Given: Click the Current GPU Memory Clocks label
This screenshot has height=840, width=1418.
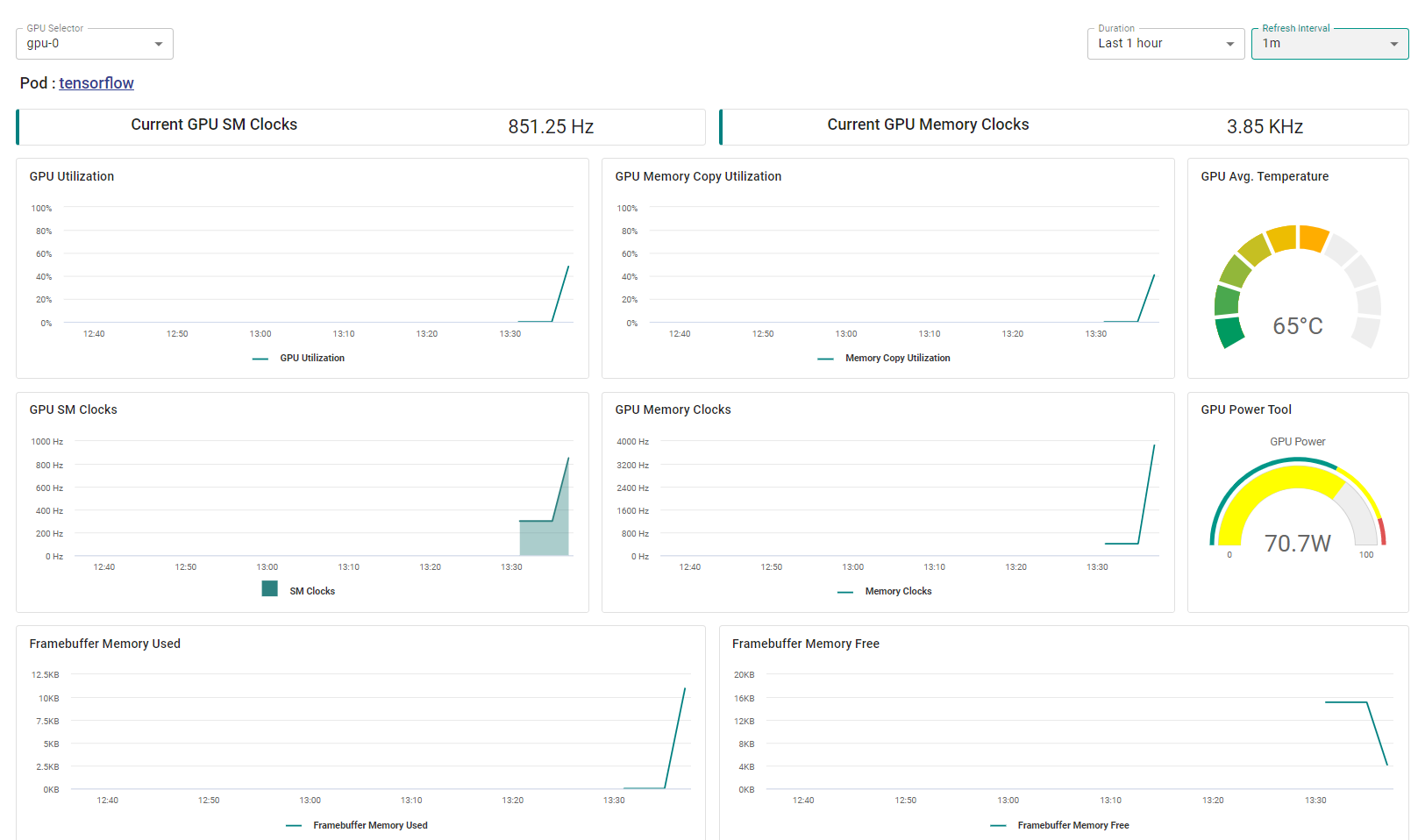Looking at the screenshot, I should coord(928,125).
